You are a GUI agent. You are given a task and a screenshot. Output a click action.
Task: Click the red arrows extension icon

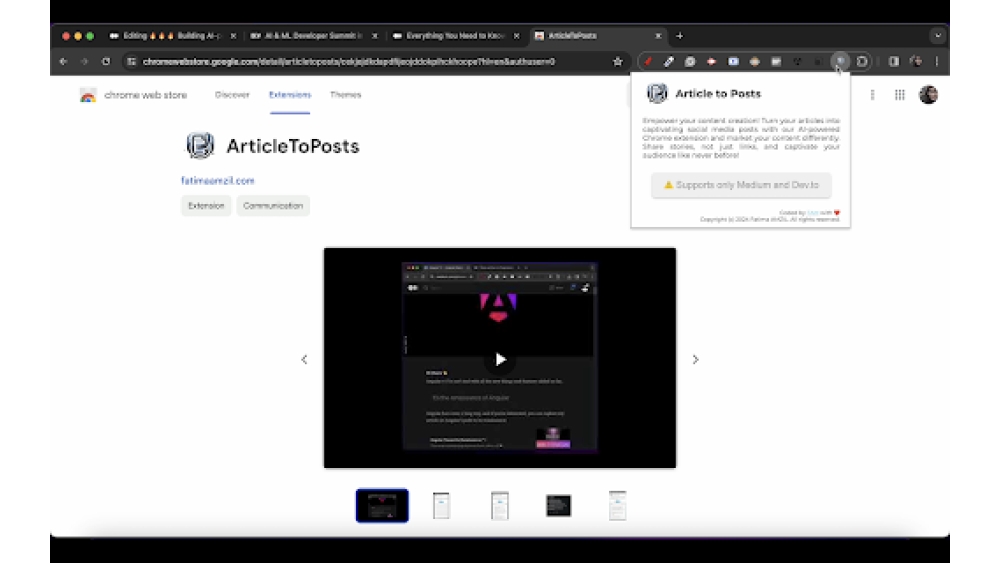(712, 62)
